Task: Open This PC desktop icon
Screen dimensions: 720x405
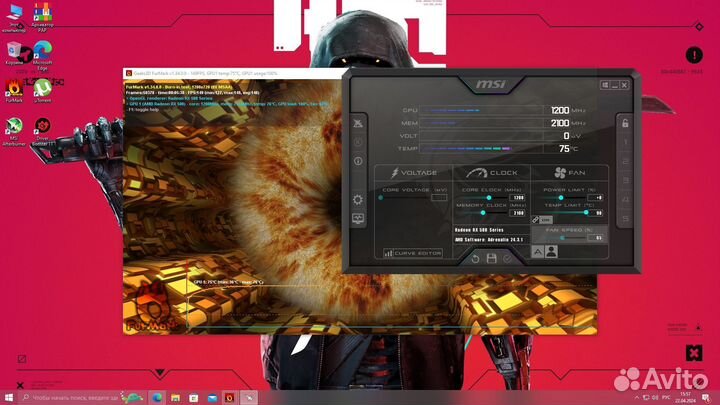Action: point(14,17)
